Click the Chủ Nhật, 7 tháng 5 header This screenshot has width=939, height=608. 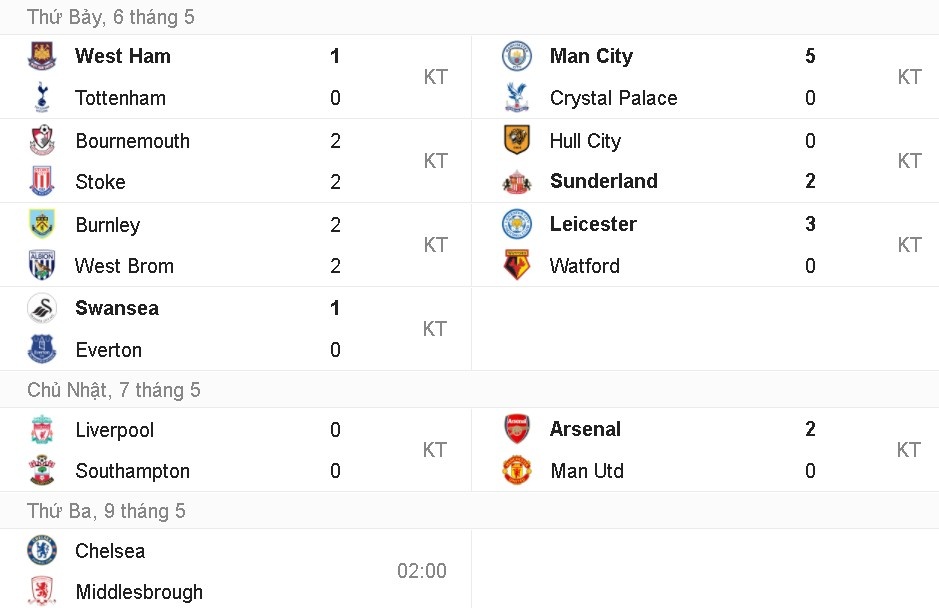[x=114, y=390]
